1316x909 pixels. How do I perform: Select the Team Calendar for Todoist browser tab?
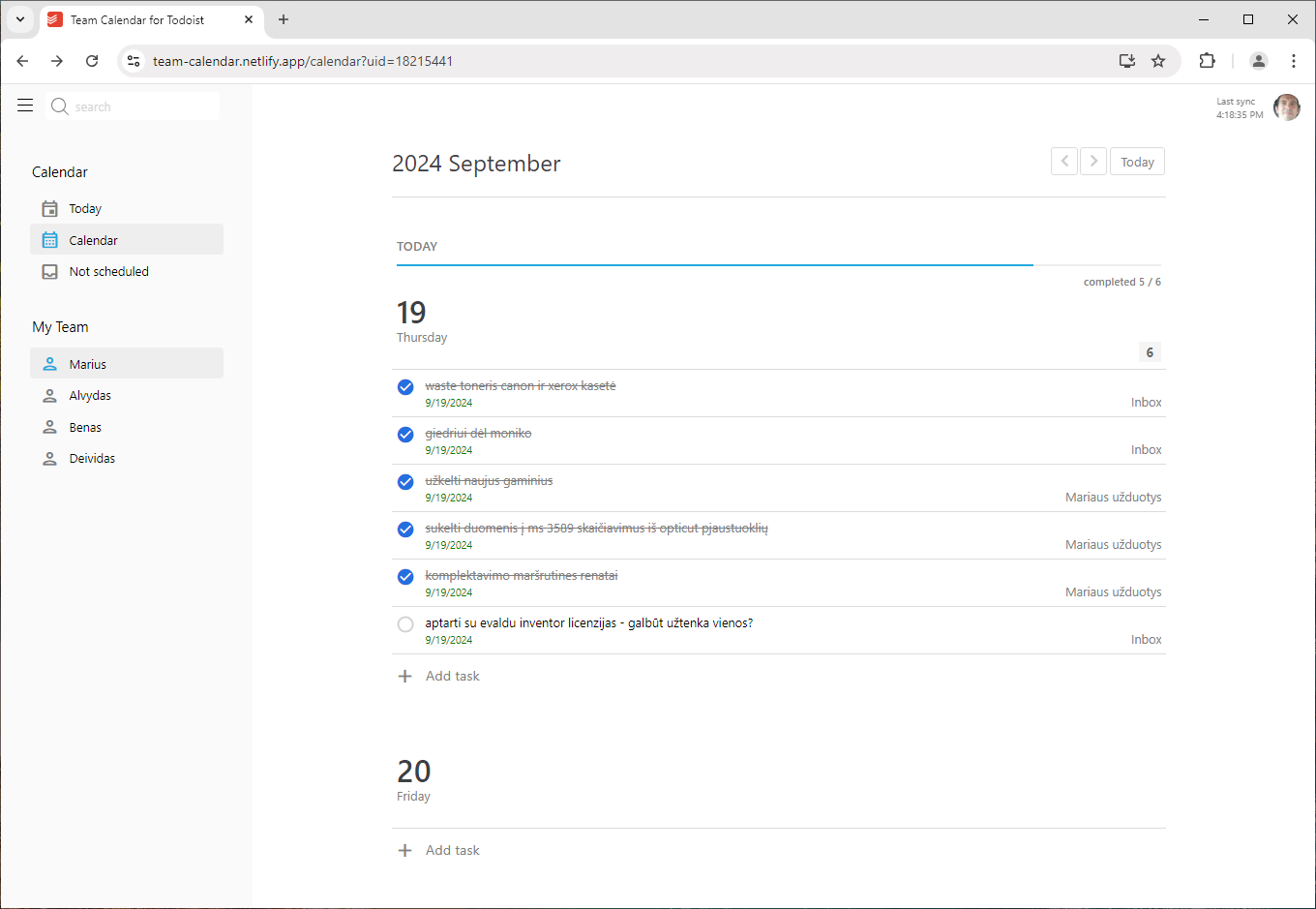coord(135,19)
